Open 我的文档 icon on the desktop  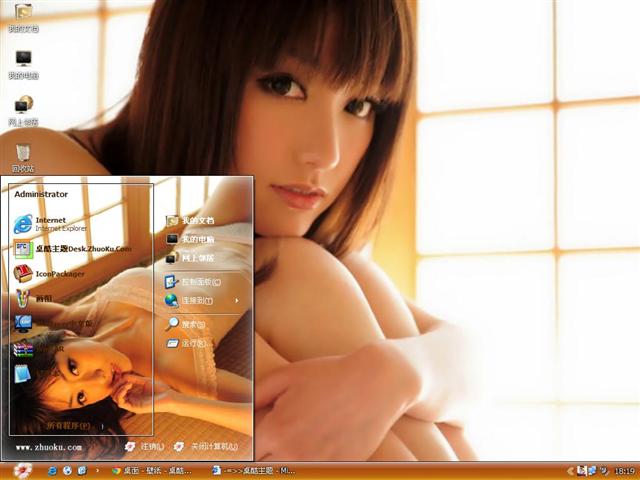(23, 17)
